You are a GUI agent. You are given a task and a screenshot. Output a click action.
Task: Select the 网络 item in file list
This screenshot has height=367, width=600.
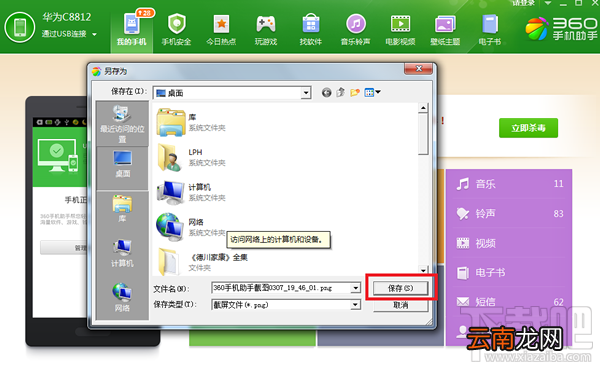[191, 227]
